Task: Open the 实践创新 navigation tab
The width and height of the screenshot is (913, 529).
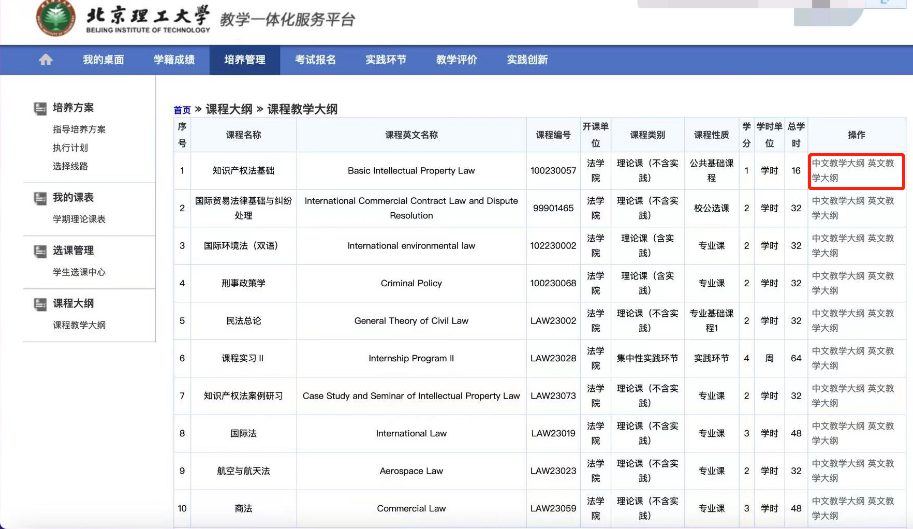Action: tap(527, 59)
